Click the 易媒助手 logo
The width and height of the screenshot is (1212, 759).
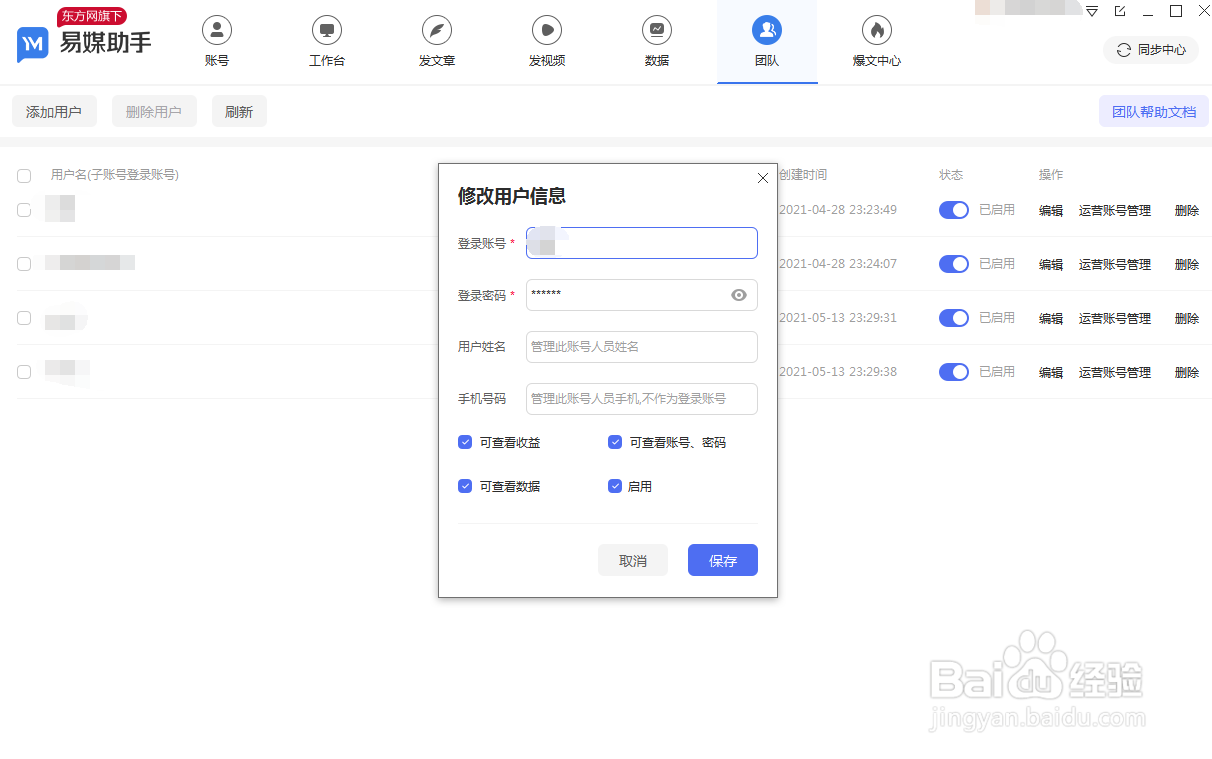pos(85,42)
